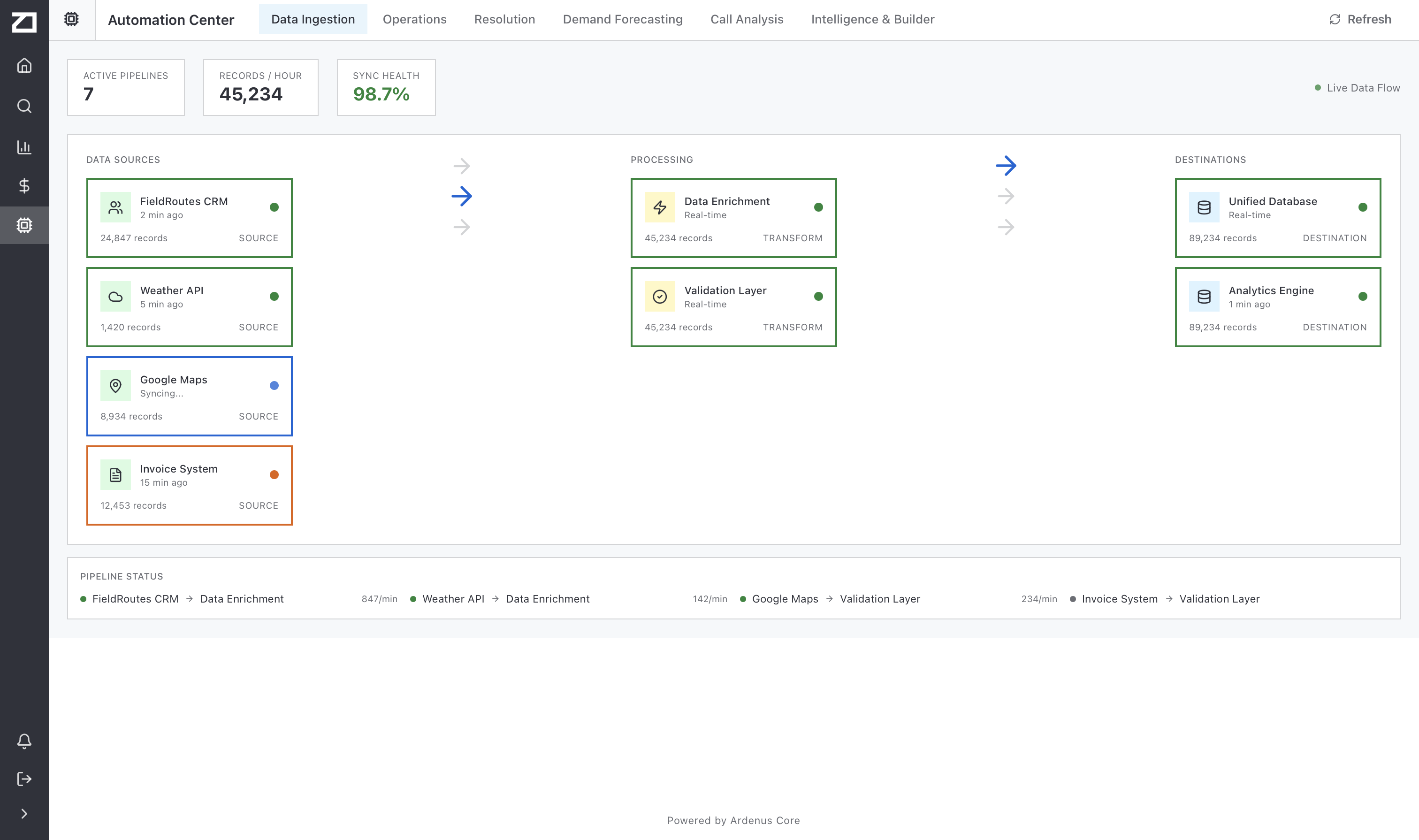The image size is (1419, 840).
Task: Expand the sidebar with bottom chevron
Action: [24, 813]
